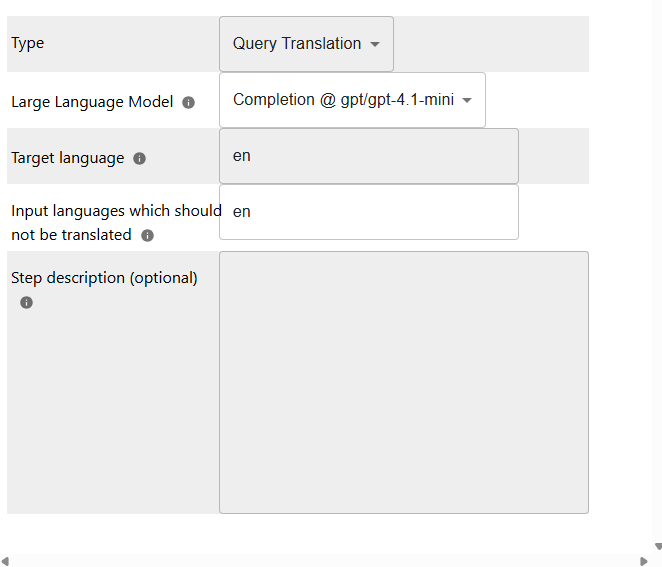Open info icon for Input languages not translated
This screenshot has height=567, width=662.
148,236
